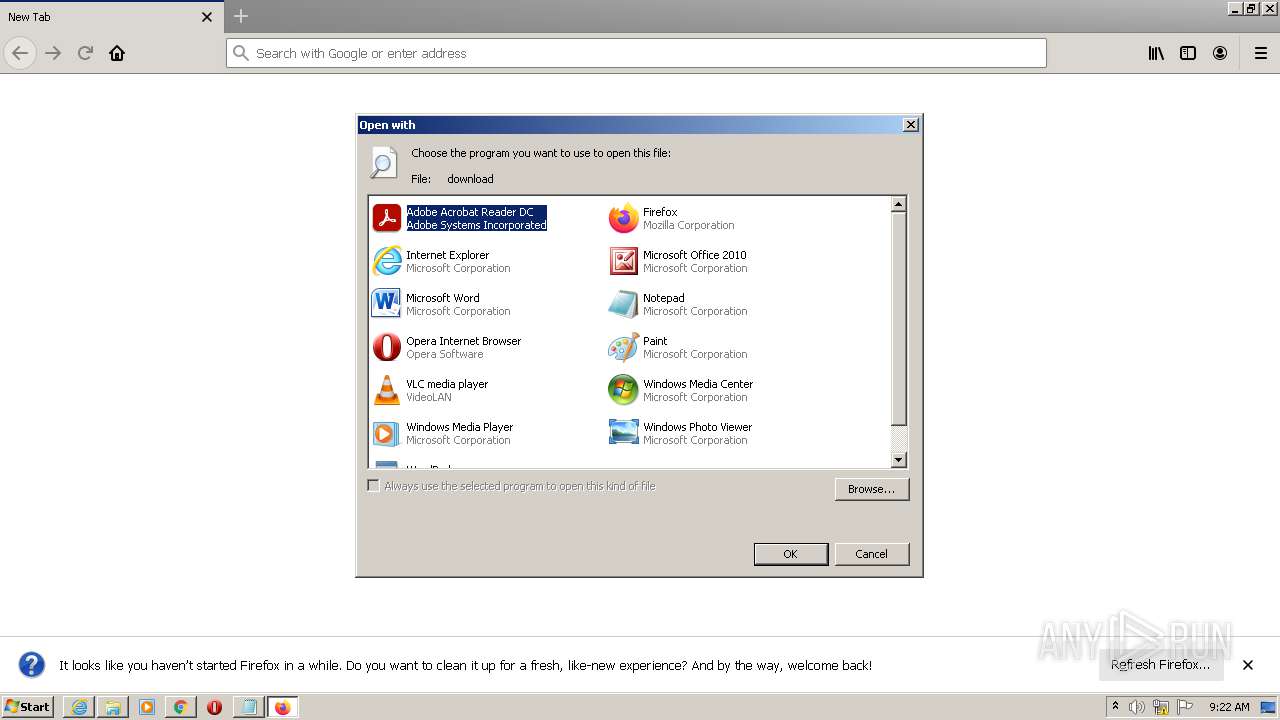Open Internet Explorer from the taskbar
The width and height of the screenshot is (1280, 720).
[x=79, y=707]
